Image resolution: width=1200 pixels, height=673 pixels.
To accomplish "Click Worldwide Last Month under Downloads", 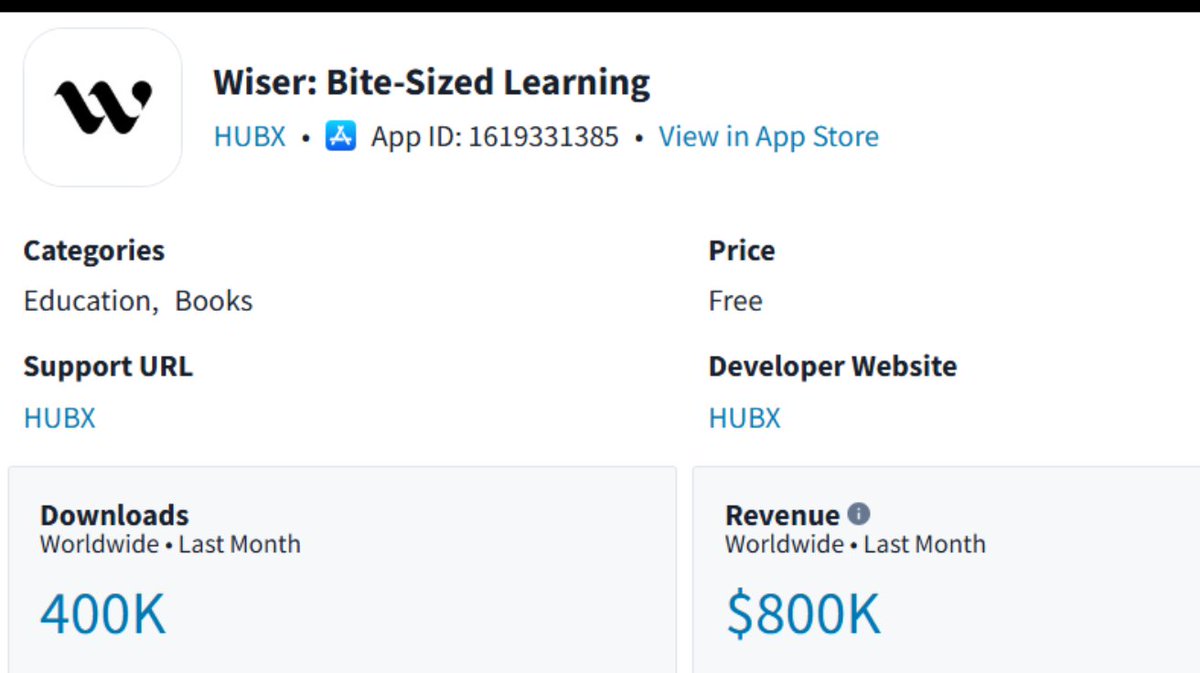I will [170, 544].
